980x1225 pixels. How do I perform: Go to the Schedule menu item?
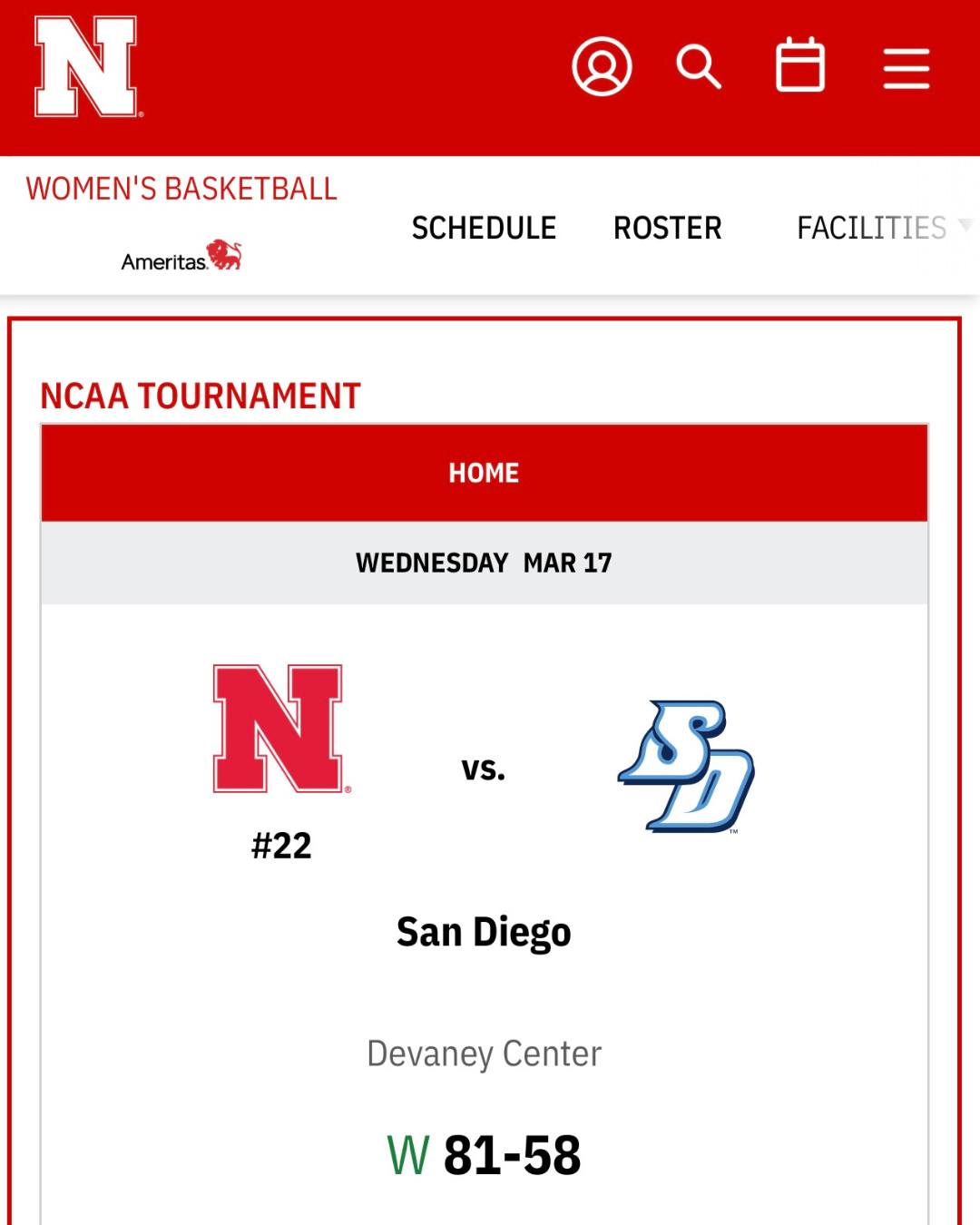[484, 228]
